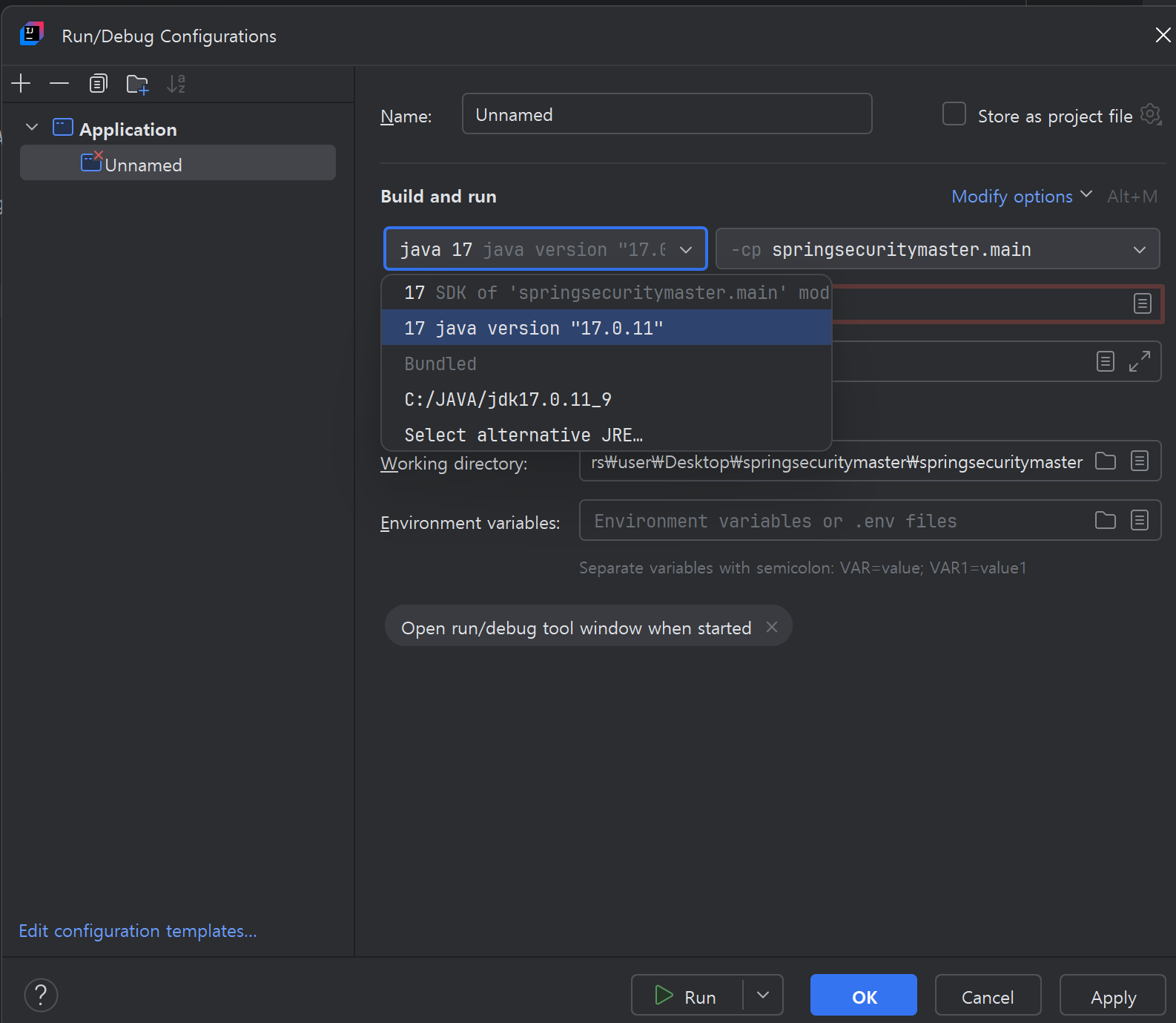Add a new configuration with plus icon
This screenshot has width=1176, height=1023.
(21, 84)
